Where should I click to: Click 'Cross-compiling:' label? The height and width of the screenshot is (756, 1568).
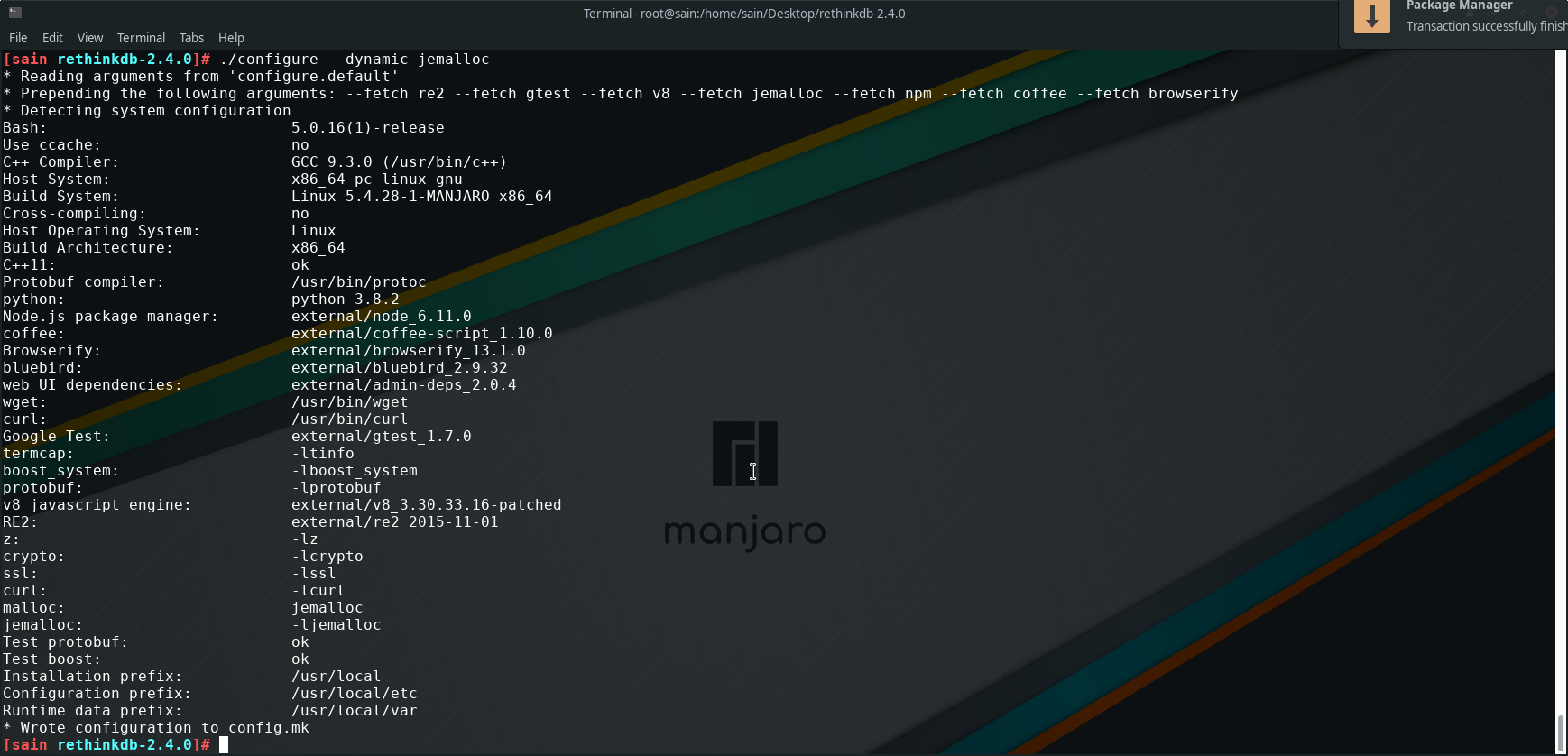pos(74,214)
